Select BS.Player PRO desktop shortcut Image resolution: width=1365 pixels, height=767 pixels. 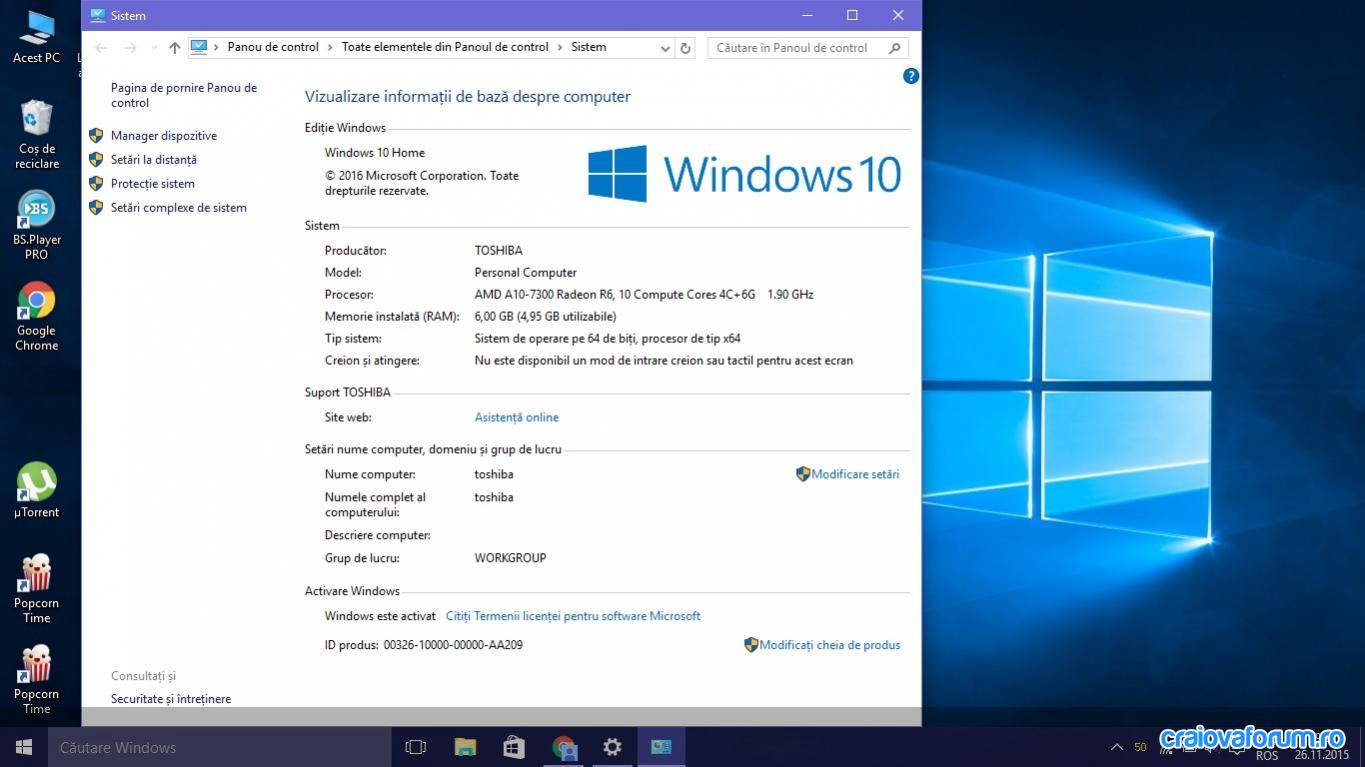pos(37,224)
